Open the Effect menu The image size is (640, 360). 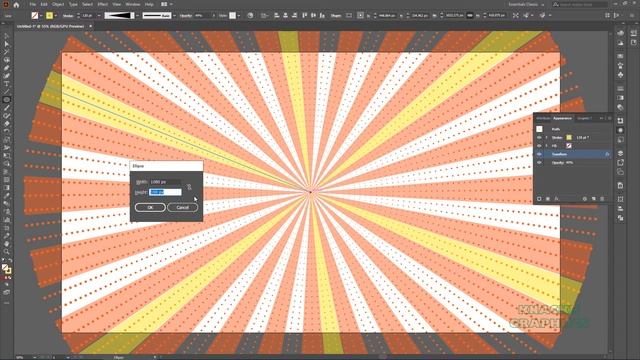tap(102, 4)
